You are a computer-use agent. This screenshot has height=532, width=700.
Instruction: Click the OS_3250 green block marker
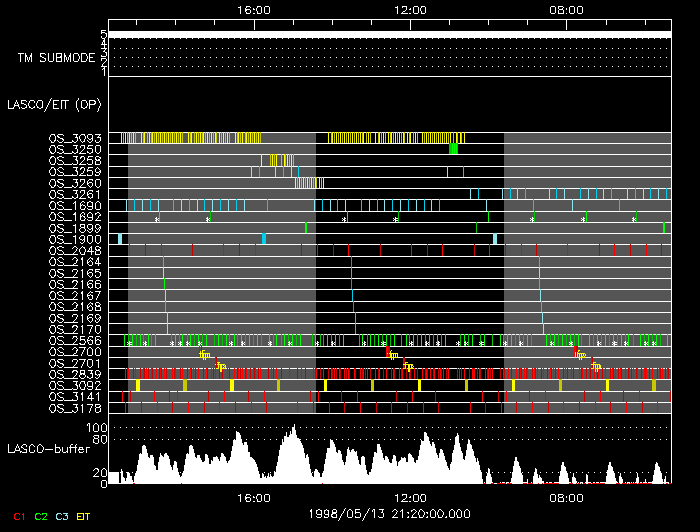click(454, 149)
